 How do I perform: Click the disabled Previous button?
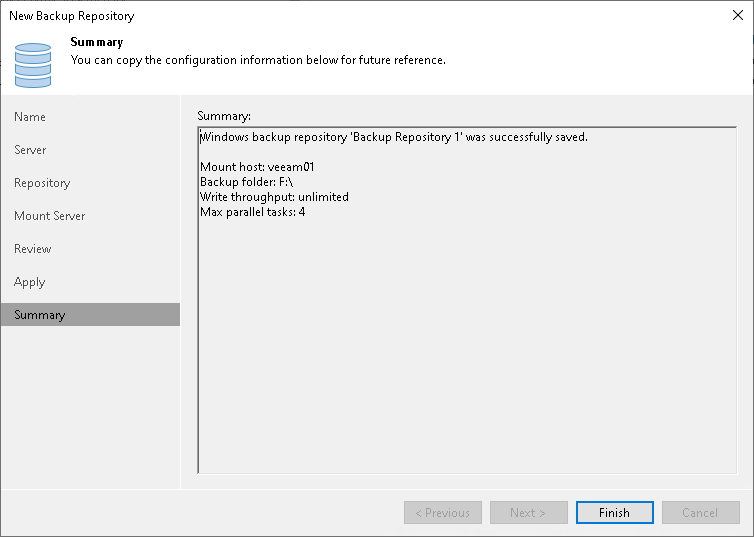point(443,513)
